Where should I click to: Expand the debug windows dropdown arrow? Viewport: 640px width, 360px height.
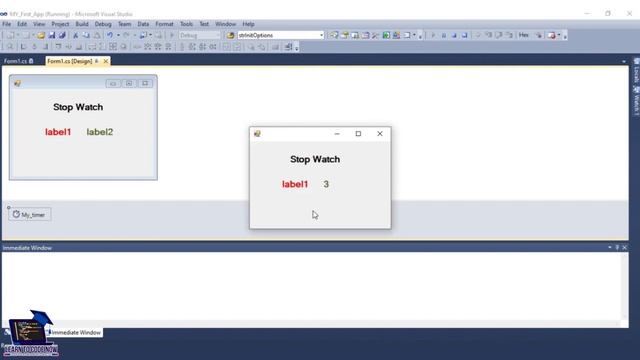point(559,36)
